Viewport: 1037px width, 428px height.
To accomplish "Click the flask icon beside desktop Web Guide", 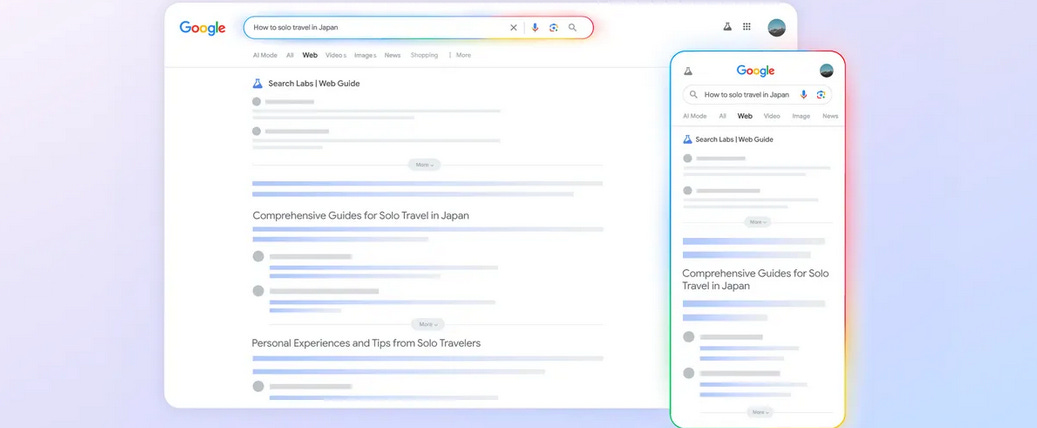I will click(257, 83).
